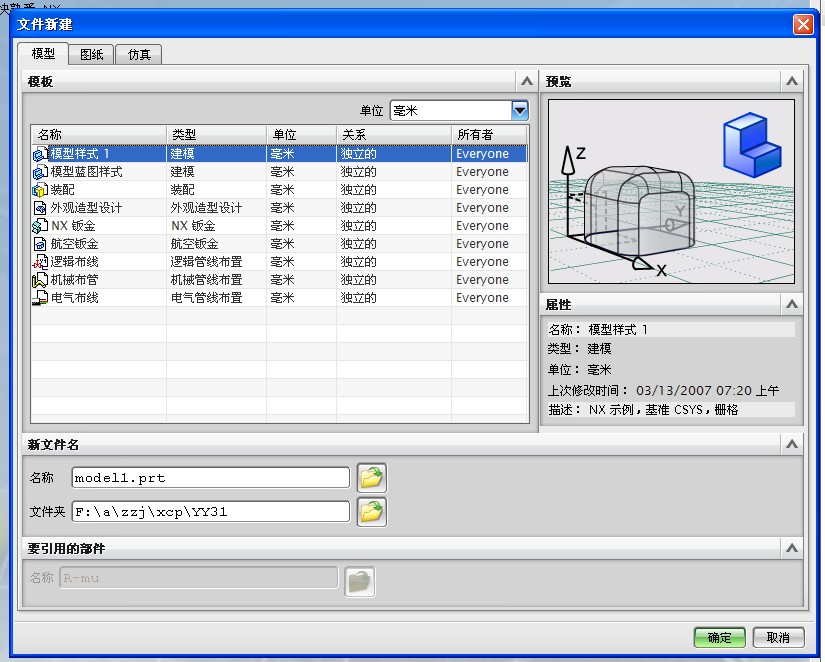This screenshot has width=825, height=662.
Task: Select the NX 钣金 name cell
Action: pyautogui.click(x=73, y=226)
